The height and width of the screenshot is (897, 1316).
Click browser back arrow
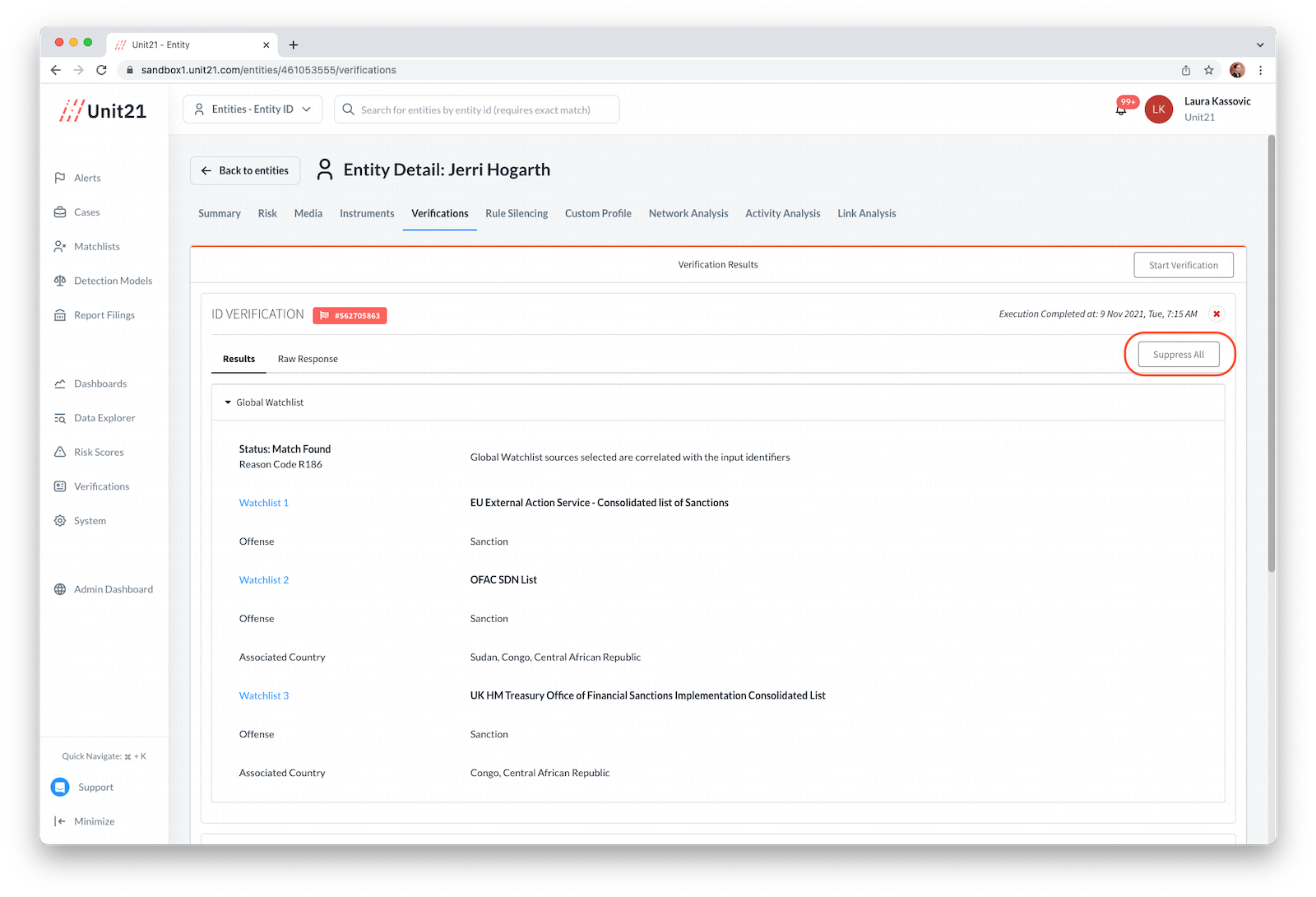pos(55,70)
